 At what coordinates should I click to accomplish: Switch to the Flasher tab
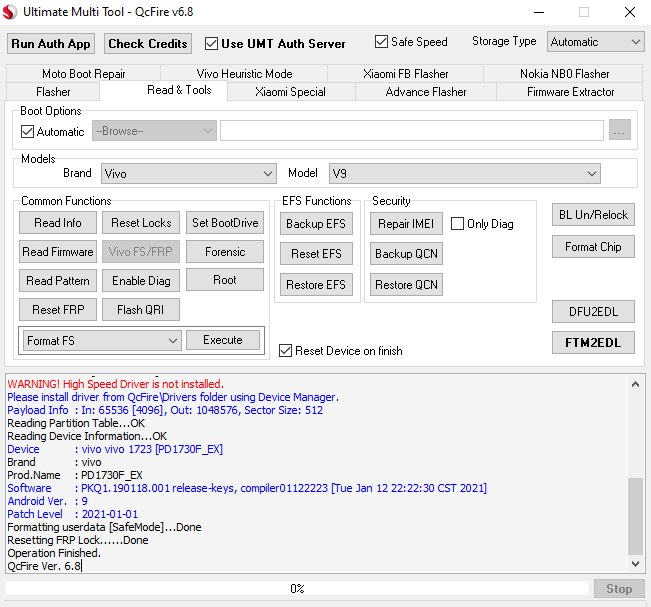(x=53, y=92)
